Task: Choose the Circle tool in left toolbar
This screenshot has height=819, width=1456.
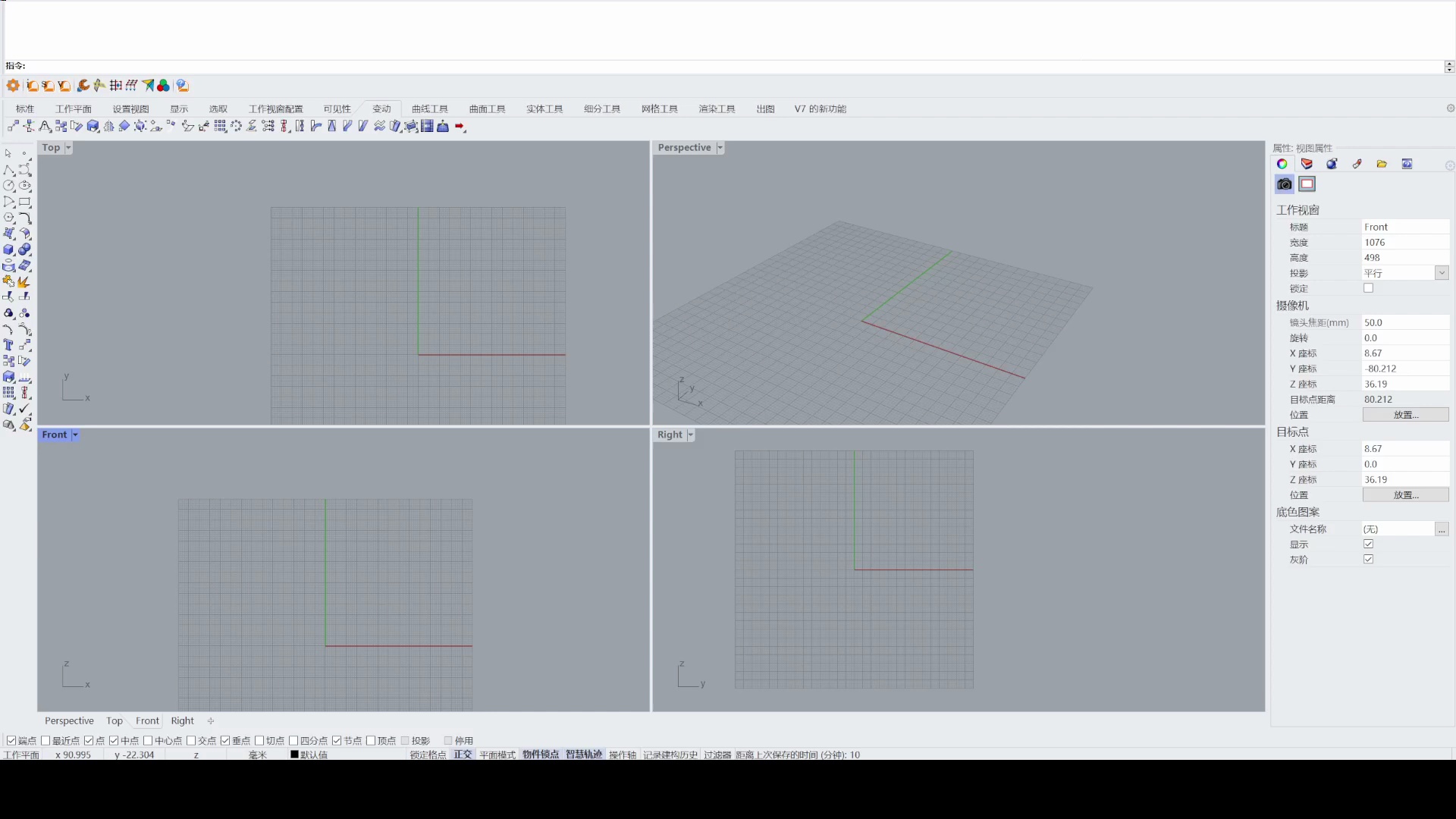Action: pos(8,186)
